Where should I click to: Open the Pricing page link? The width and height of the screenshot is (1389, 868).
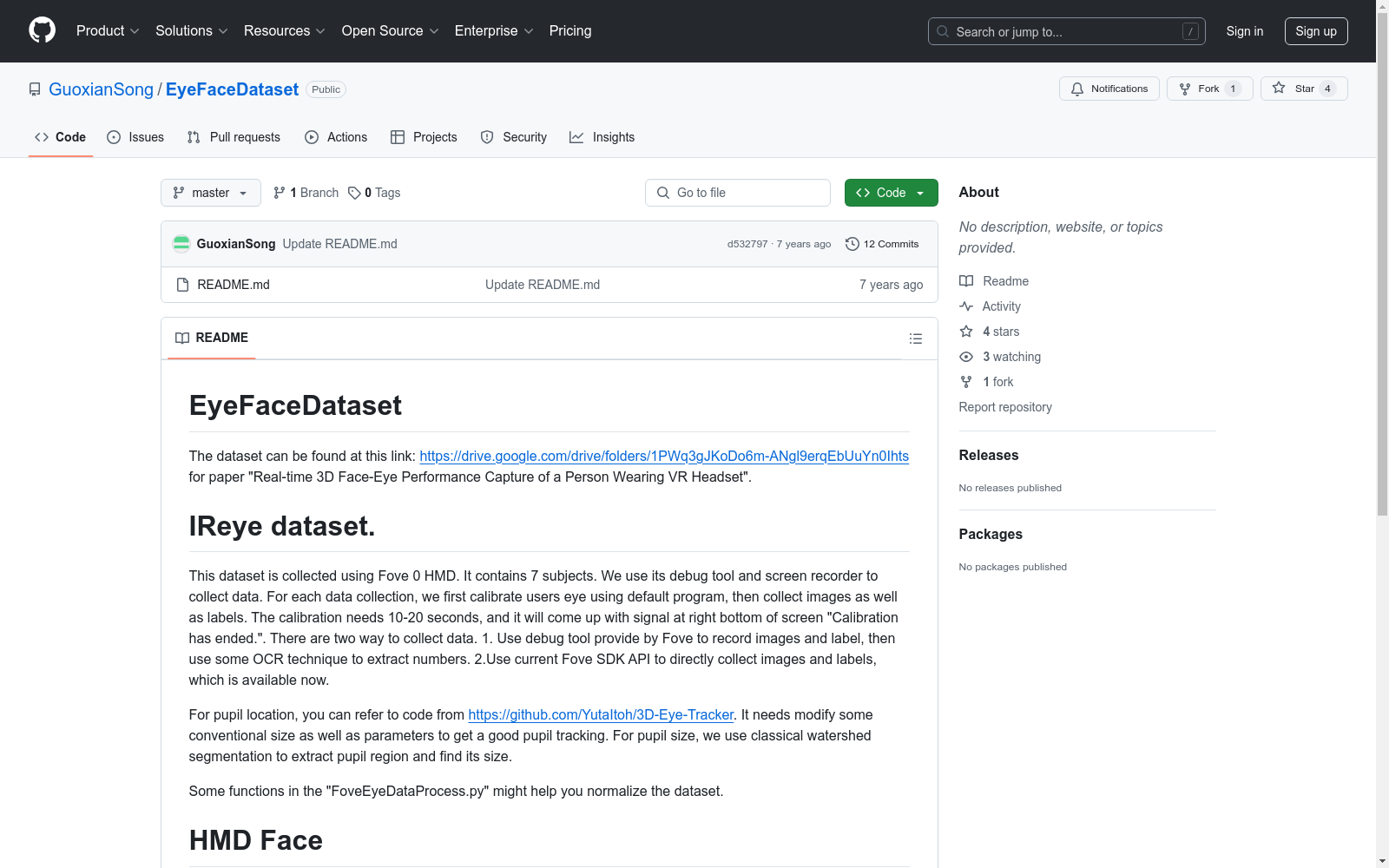pyautogui.click(x=570, y=31)
